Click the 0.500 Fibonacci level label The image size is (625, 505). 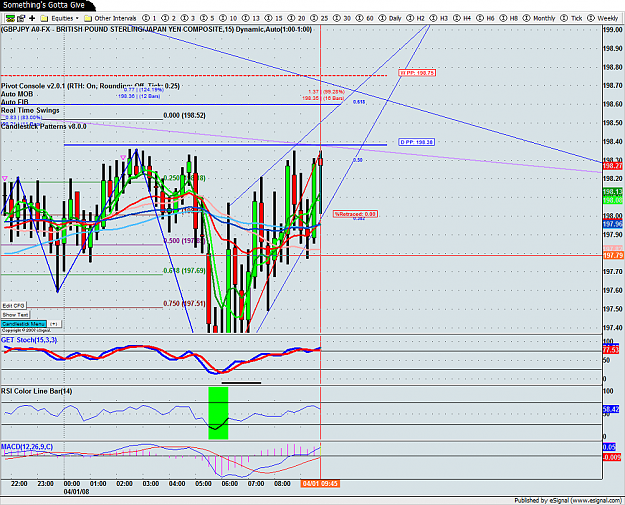click(x=184, y=241)
